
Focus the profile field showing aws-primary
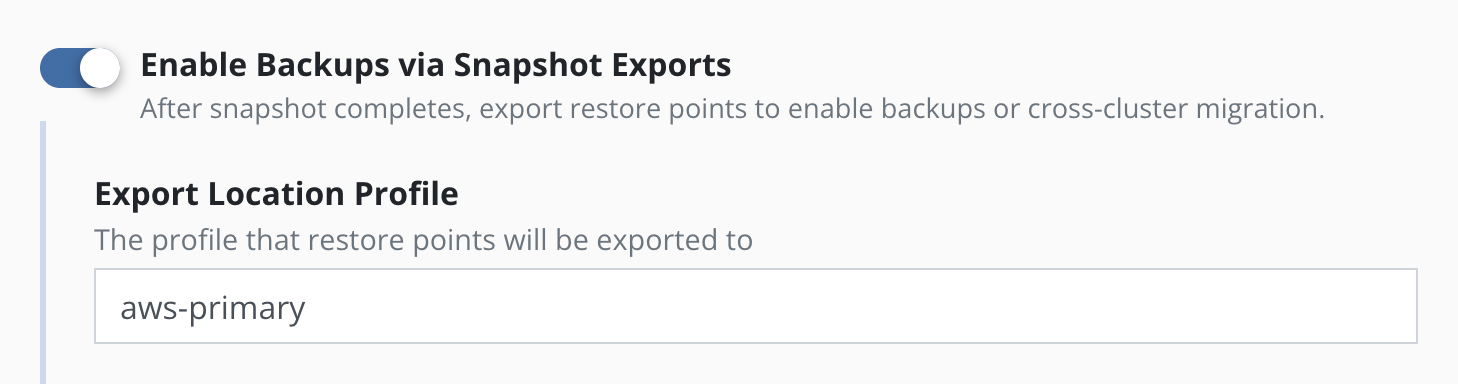click(756, 306)
